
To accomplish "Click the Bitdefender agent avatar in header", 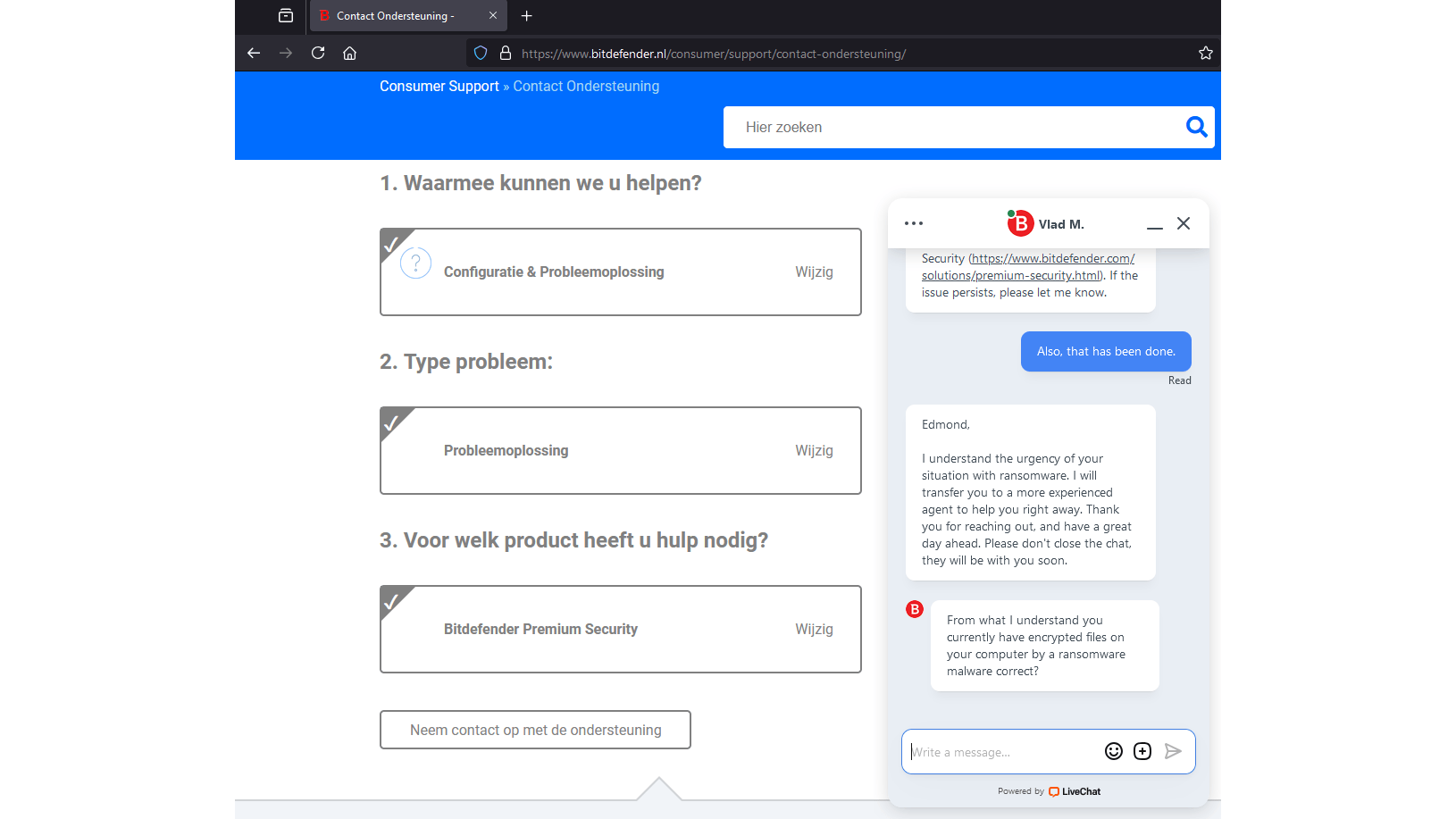I will pyautogui.click(x=1020, y=223).
